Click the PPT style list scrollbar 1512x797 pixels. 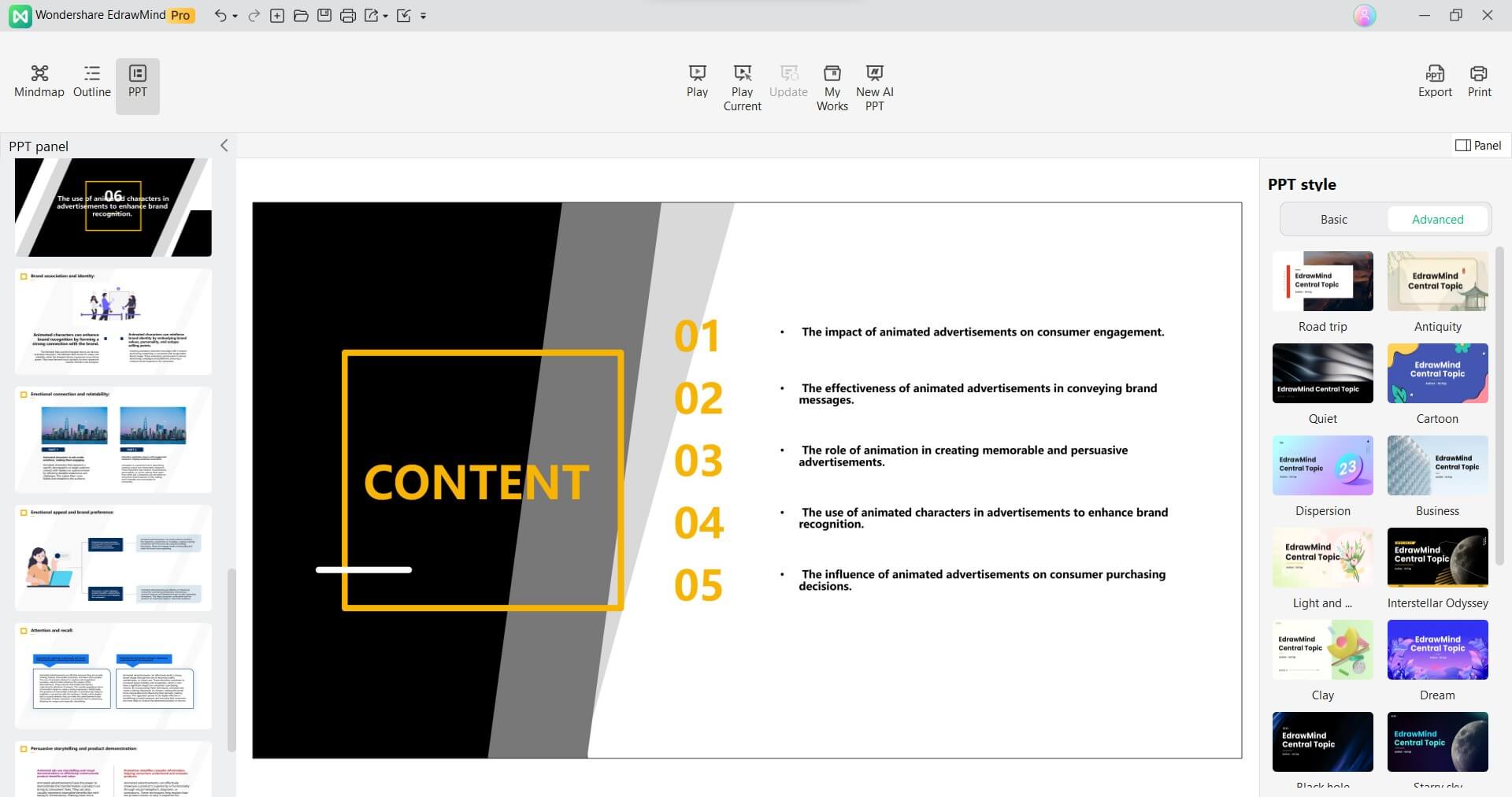tap(1499, 406)
